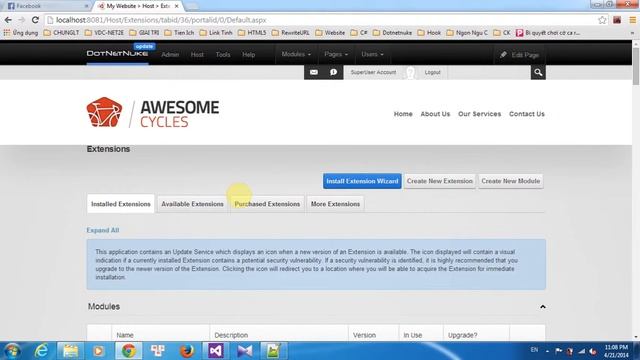Click the browser Forward arrow
This screenshot has width=640, height=360.
22,20
